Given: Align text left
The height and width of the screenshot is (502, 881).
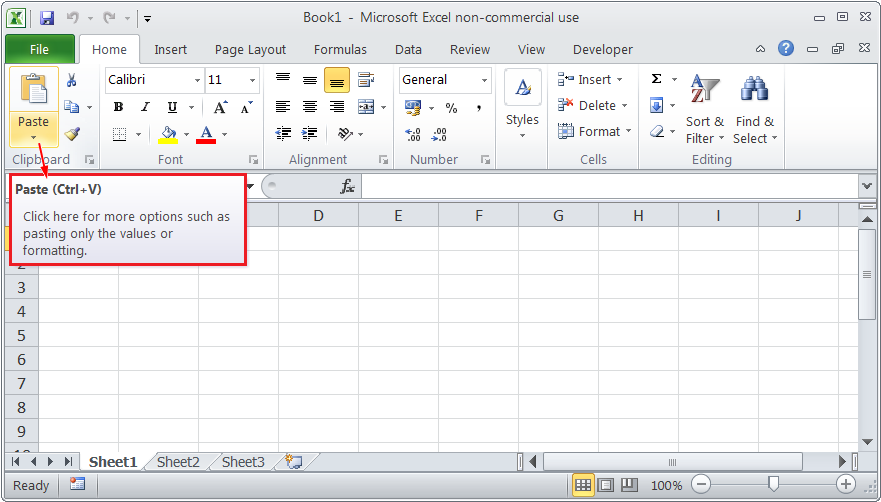Looking at the screenshot, I should pos(283,106).
